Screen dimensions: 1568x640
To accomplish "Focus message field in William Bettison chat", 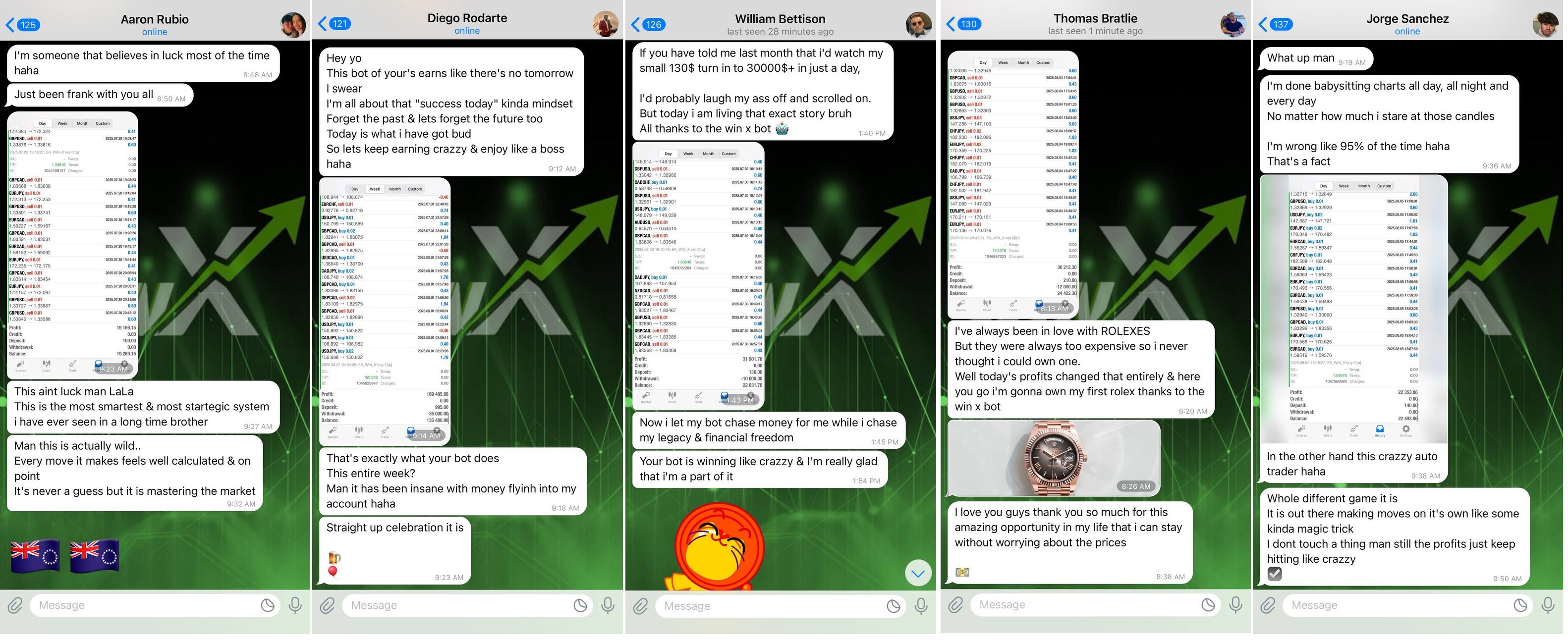I will point(781,606).
